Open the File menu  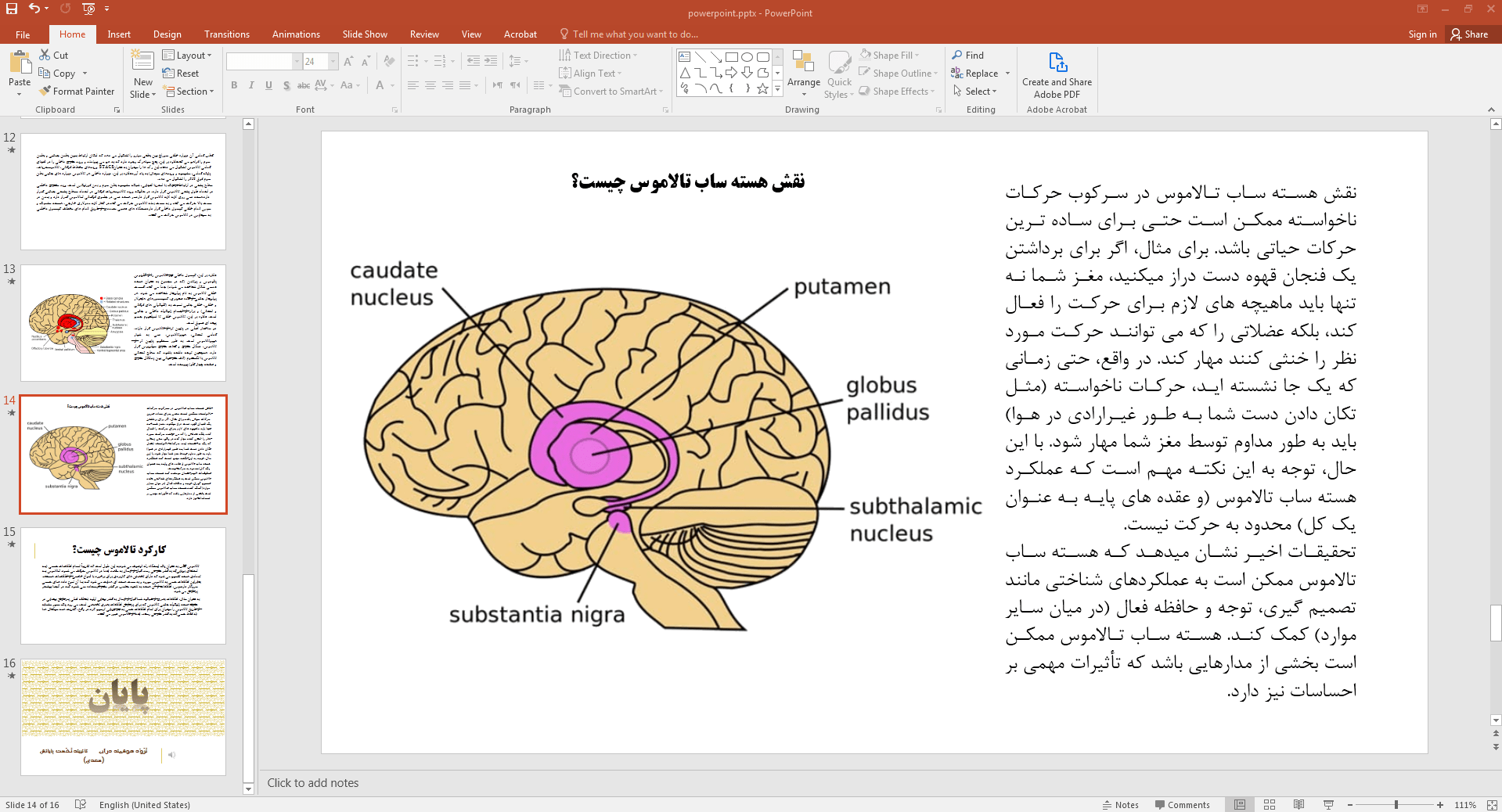point(23,34)
